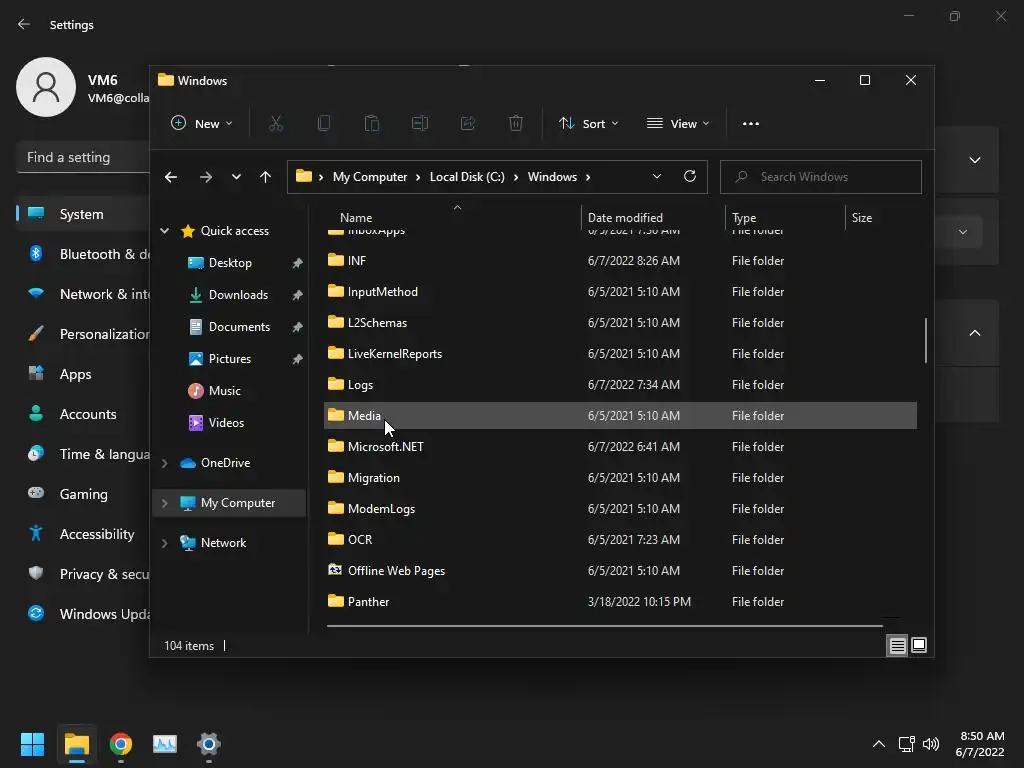Open the See more ellipsis menu
Viewport: 1024px width, 768px height.
(x=750, y=123)
